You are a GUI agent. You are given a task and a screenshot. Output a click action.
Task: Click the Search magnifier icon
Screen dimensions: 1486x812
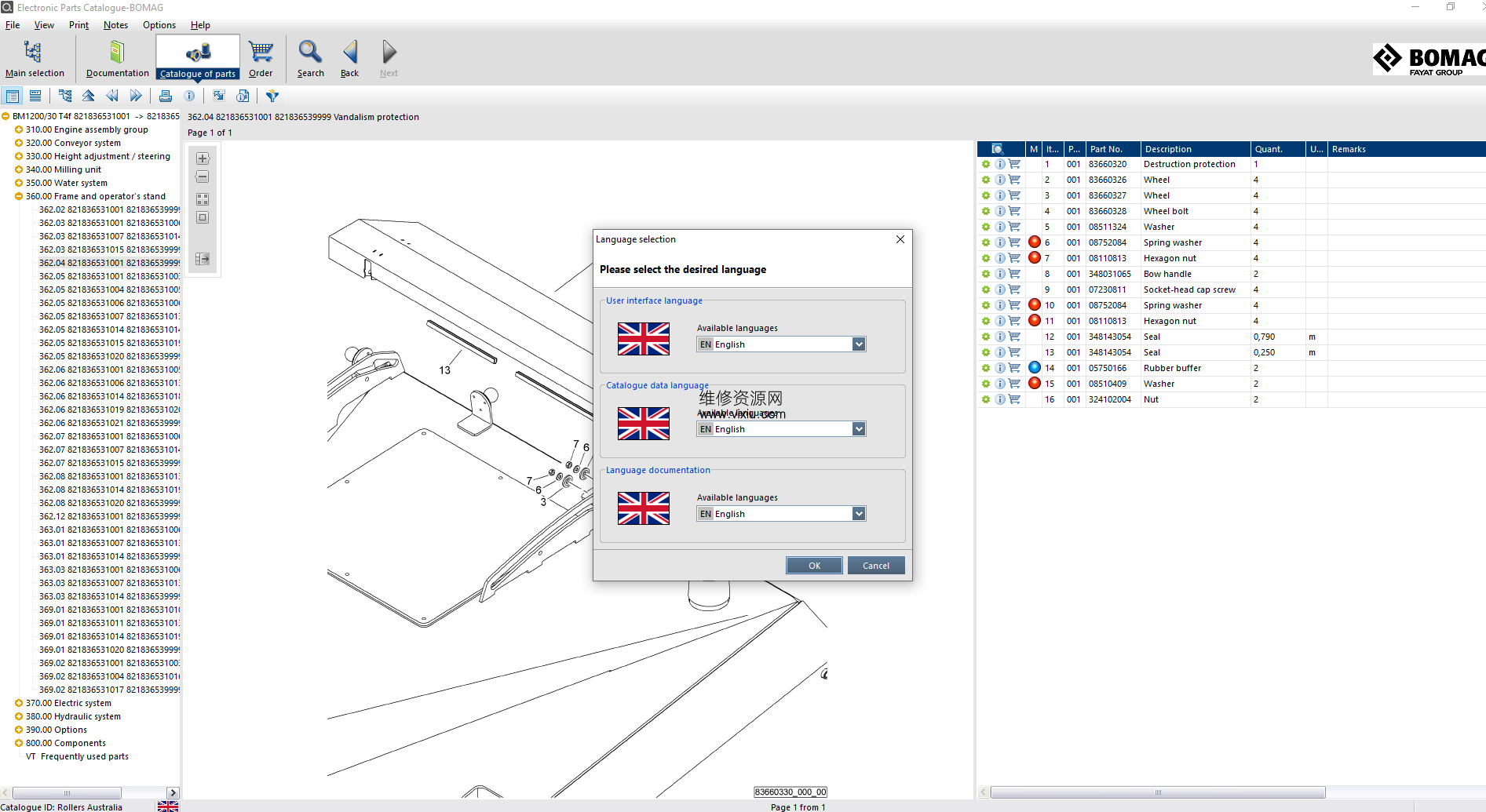pos(310,53)
